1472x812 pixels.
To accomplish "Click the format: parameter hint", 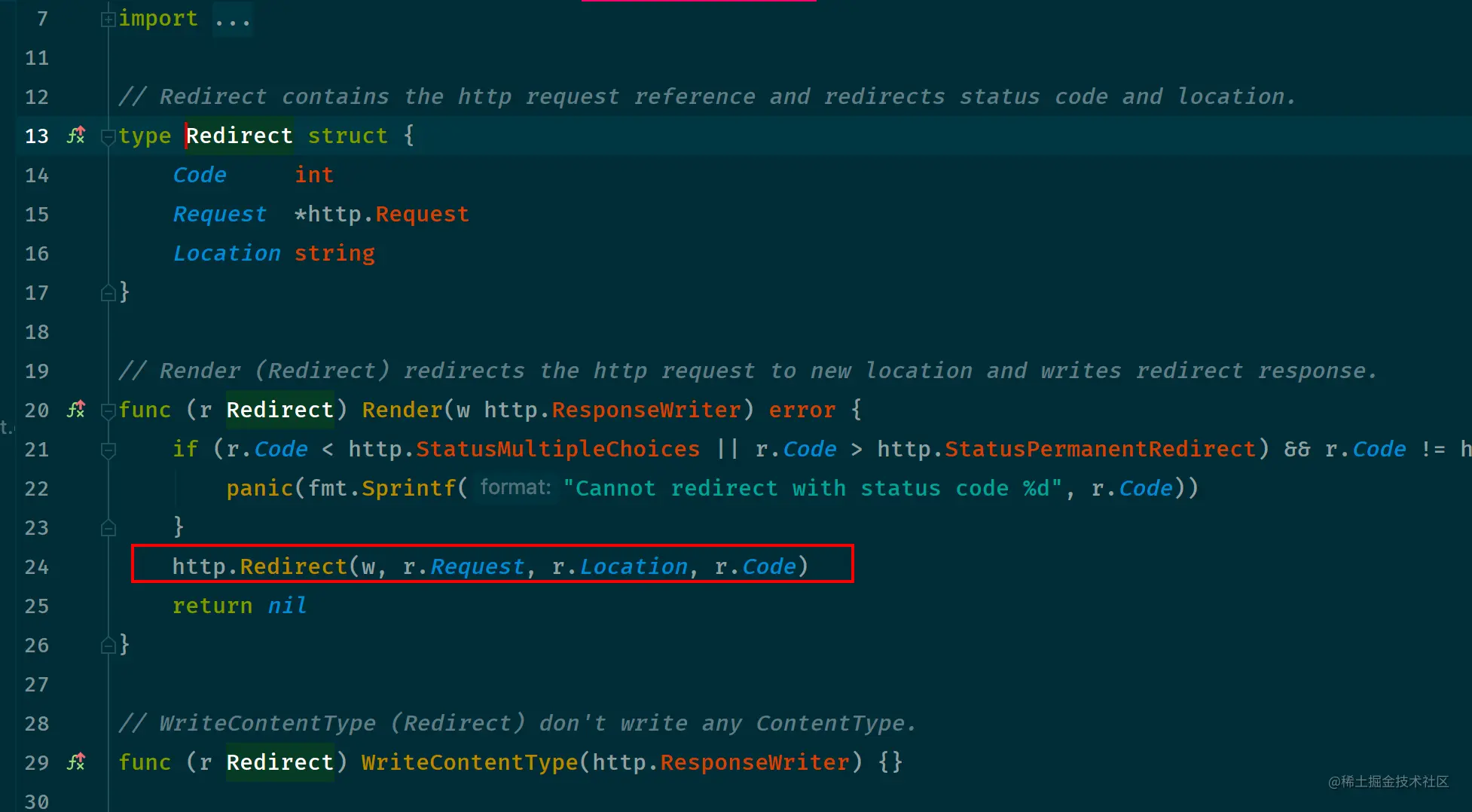I will pos(516,488).
